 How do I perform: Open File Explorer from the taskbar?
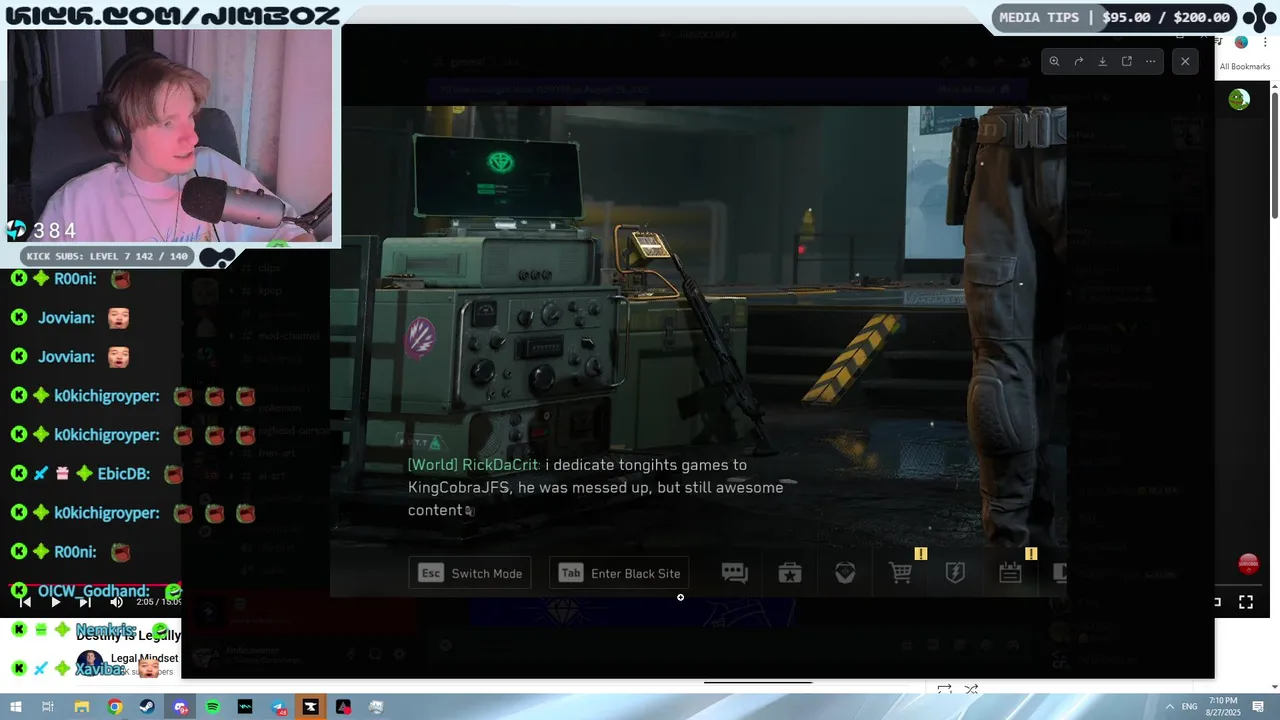click(82, 707)
